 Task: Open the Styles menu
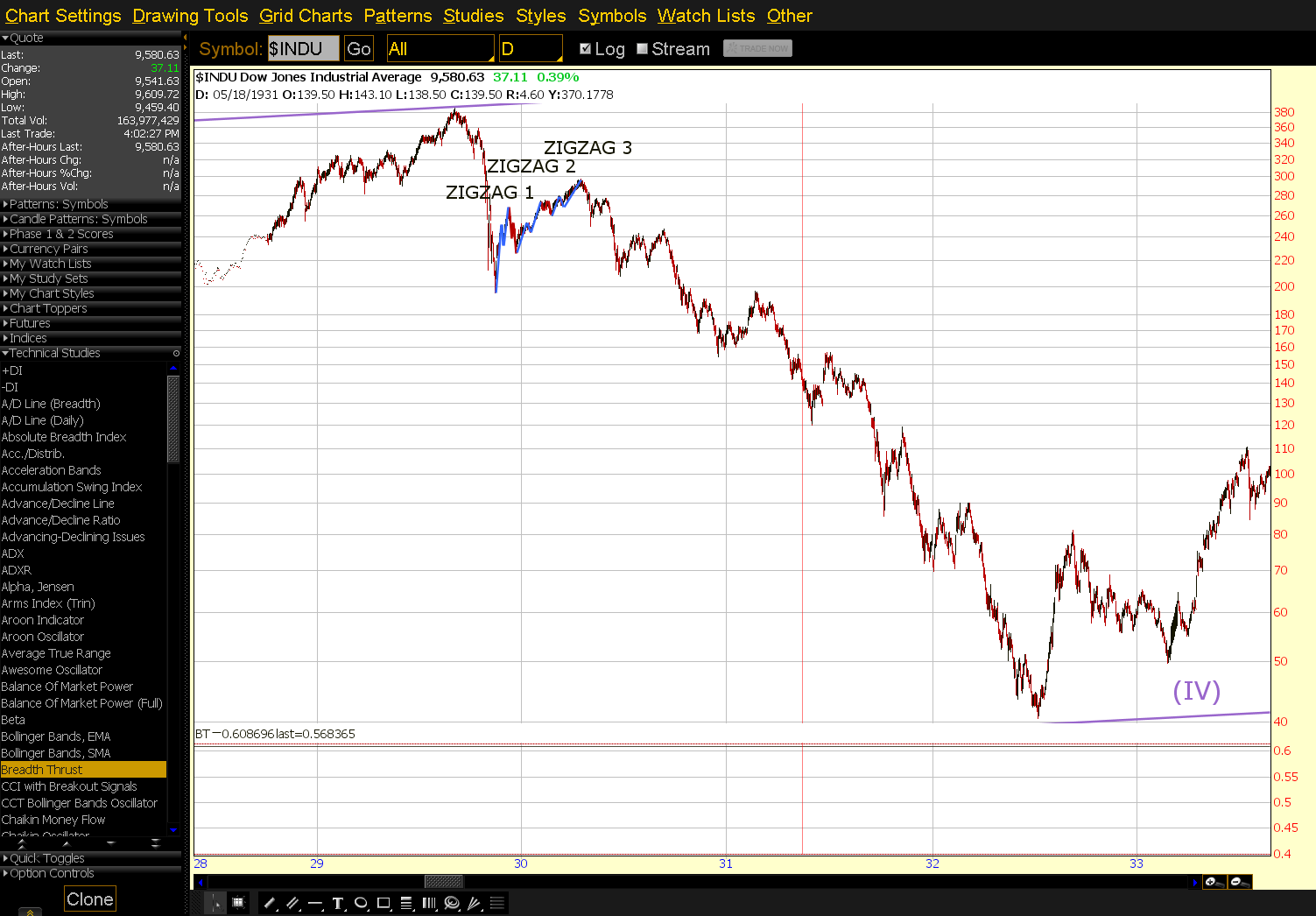(540, 16)
